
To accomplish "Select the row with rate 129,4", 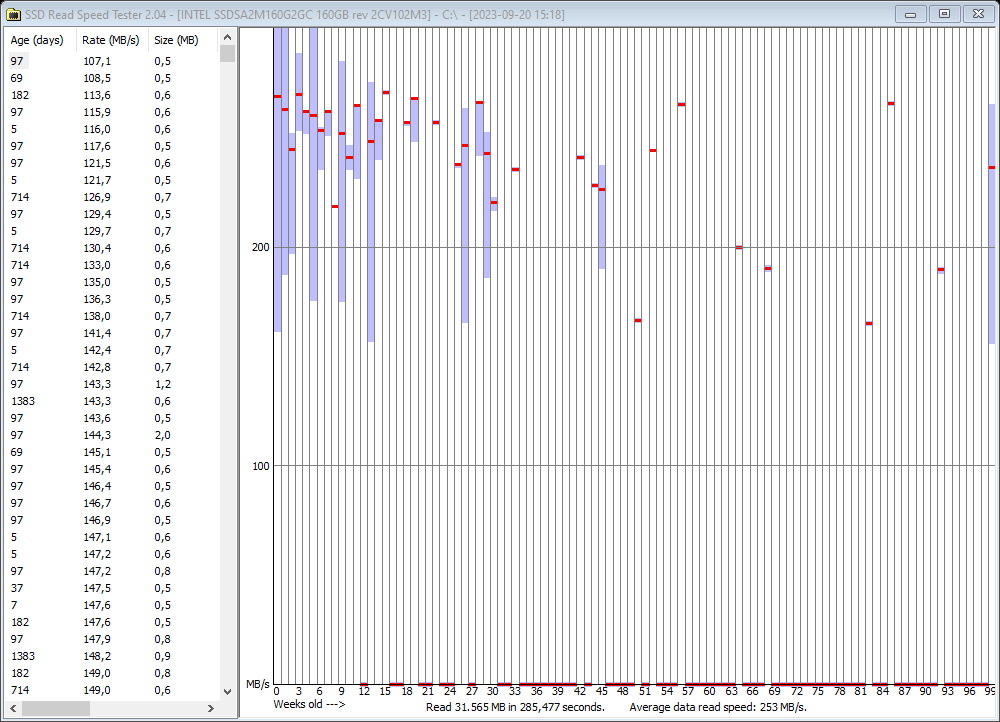I will [113, 214].
